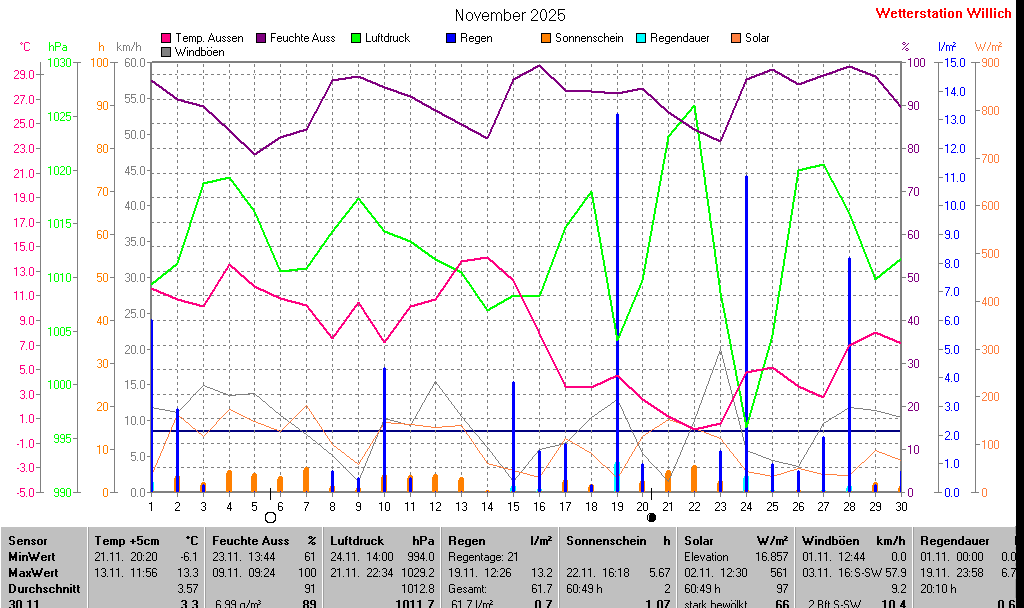
Task: Click the gray Windböen legend swatch
Action: [x=166, y=51]
